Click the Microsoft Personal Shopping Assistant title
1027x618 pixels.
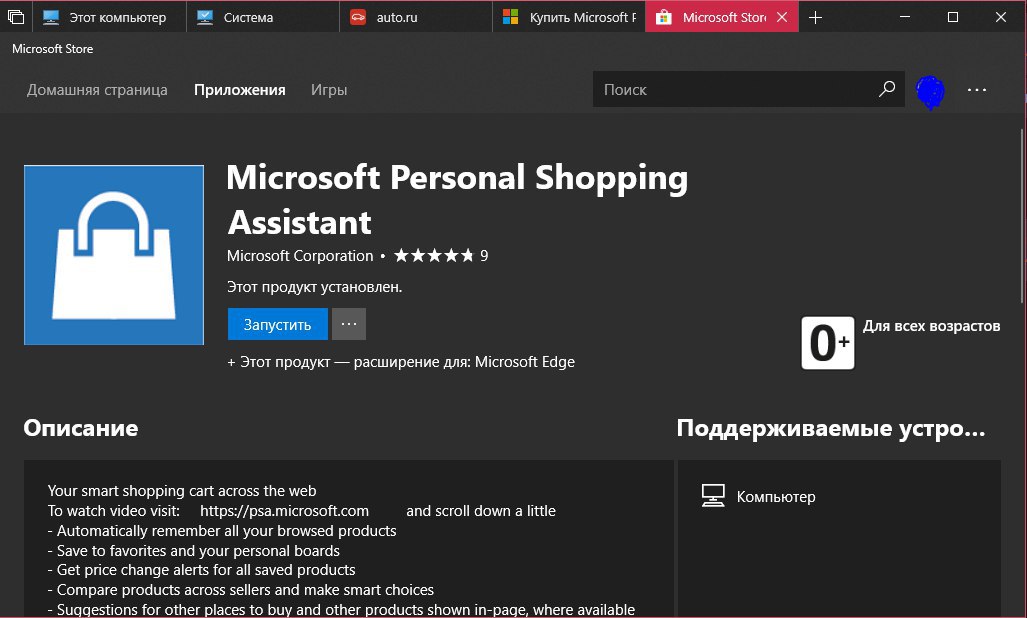click(x=457, y=200)
